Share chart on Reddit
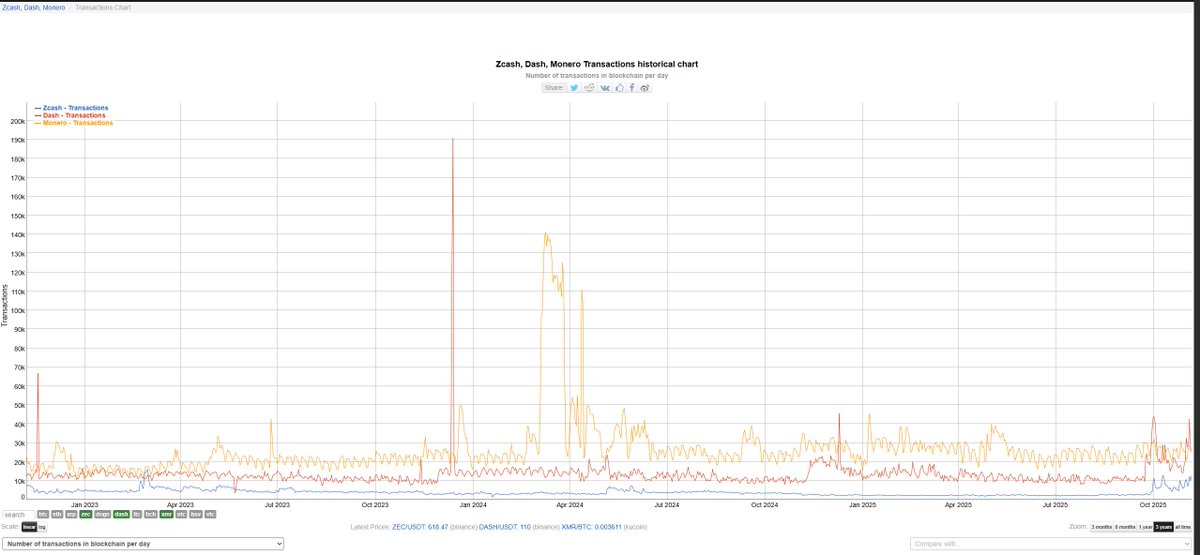The width and height of the screenshot is (1200, 555). [590, 88]
